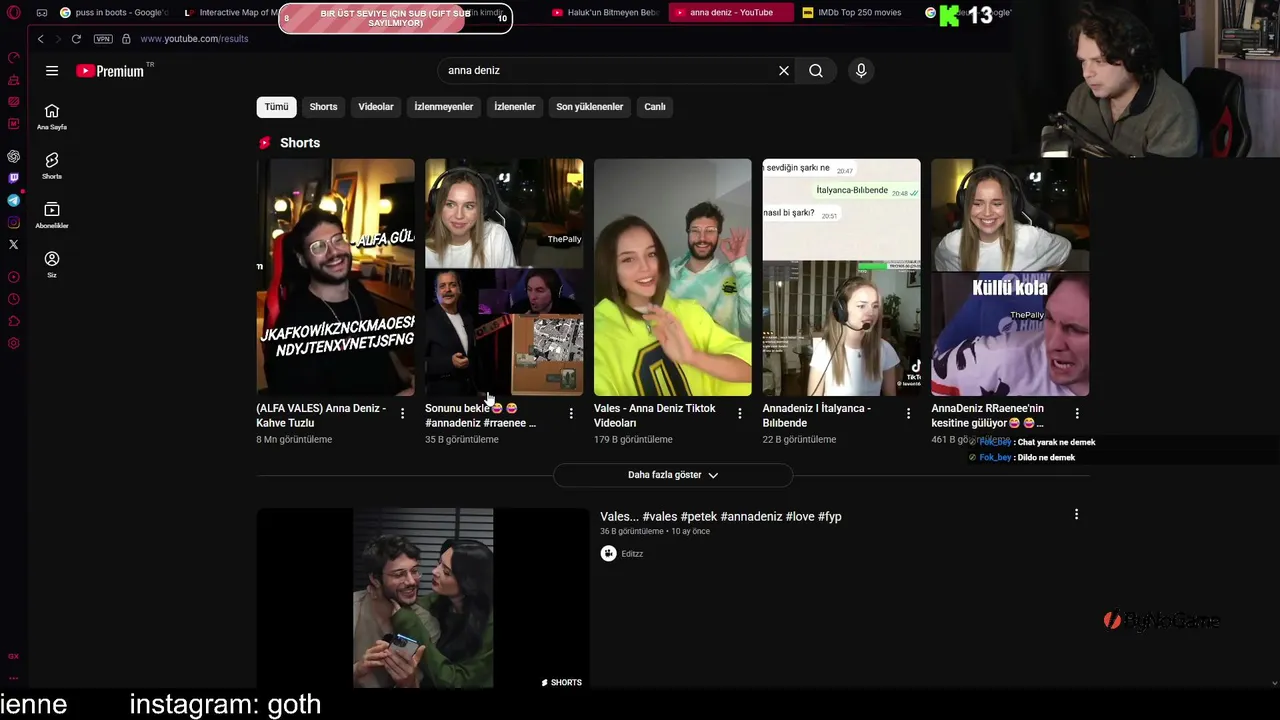Open options menu for 'RRaenee'nin kesitine' short
Image resolution: width=1280 pixels, height=720 pixels.
1077,413
